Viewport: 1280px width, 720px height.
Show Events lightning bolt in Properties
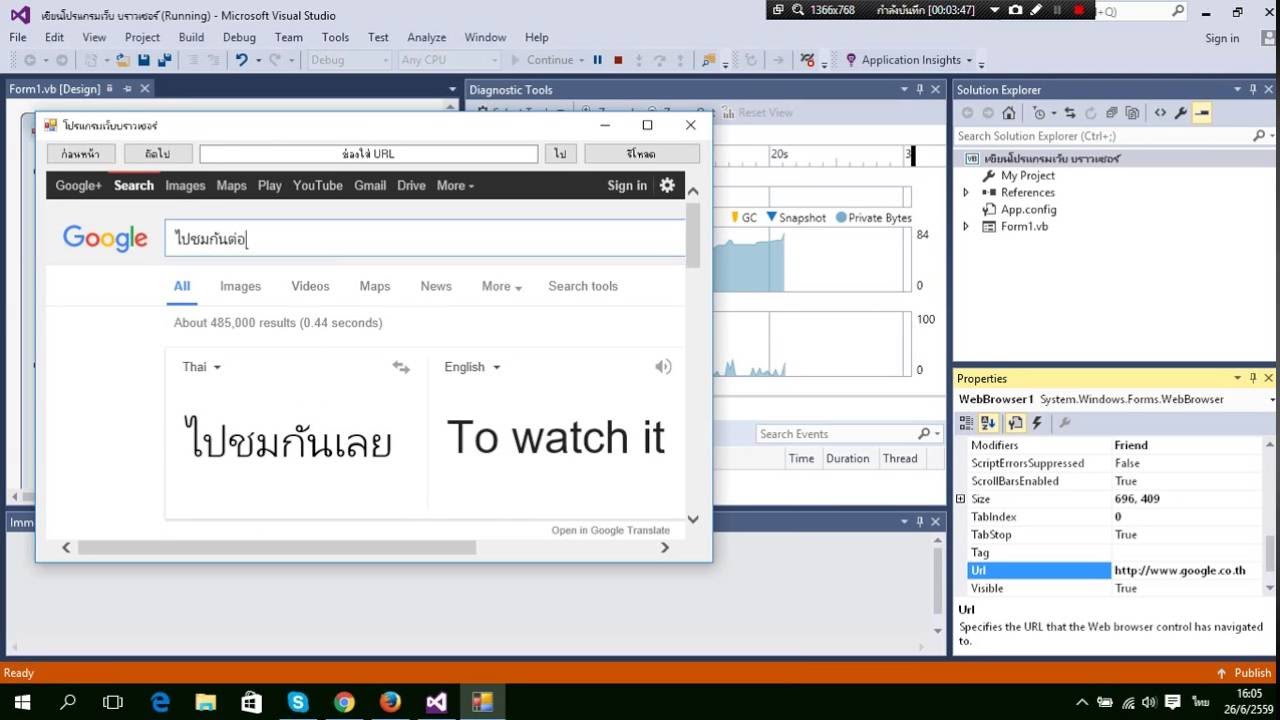(1037, 423)
